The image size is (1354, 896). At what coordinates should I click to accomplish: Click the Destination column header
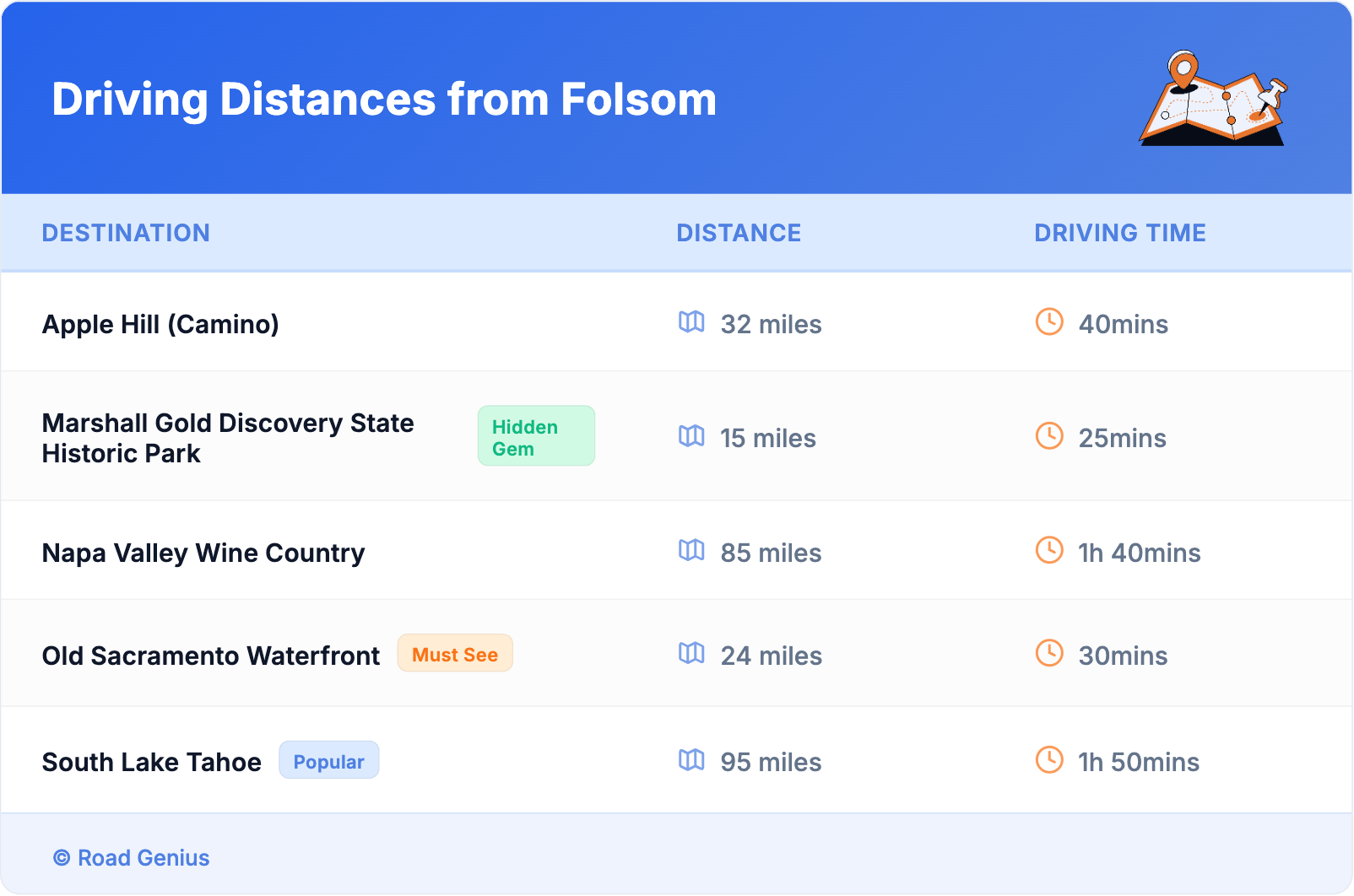(126, 233)
